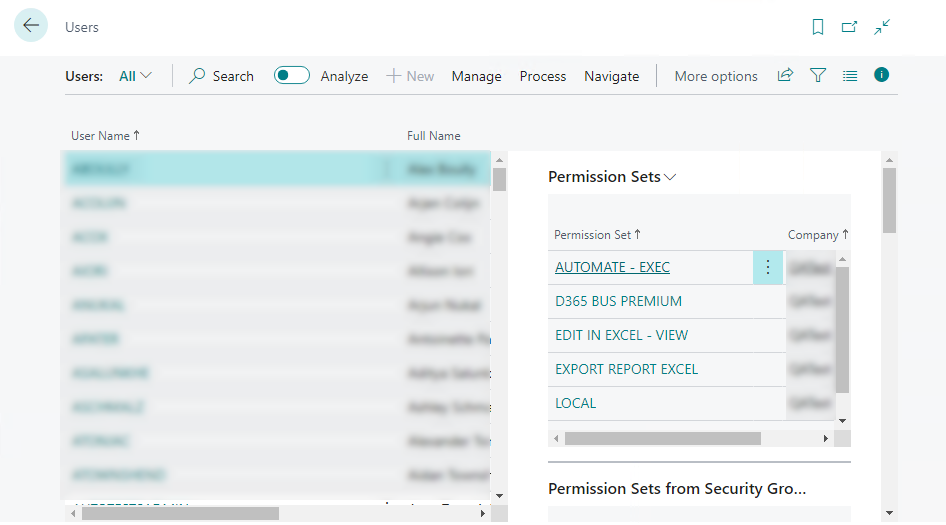Open EXPORT REPORT EXCEL permission set
946x525 pixels.
[x=626, y=369]
